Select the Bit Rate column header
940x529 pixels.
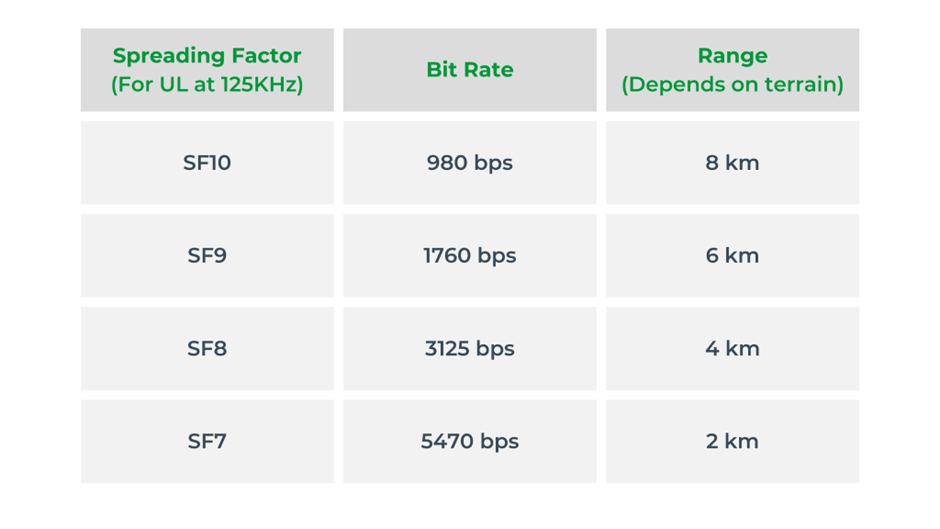(469, 70)
